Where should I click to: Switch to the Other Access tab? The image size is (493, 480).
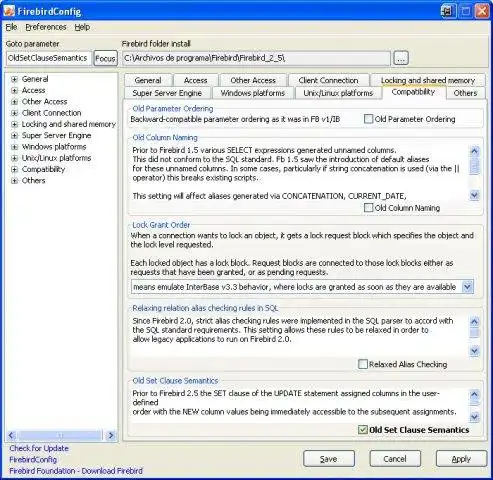click(253, 80)
